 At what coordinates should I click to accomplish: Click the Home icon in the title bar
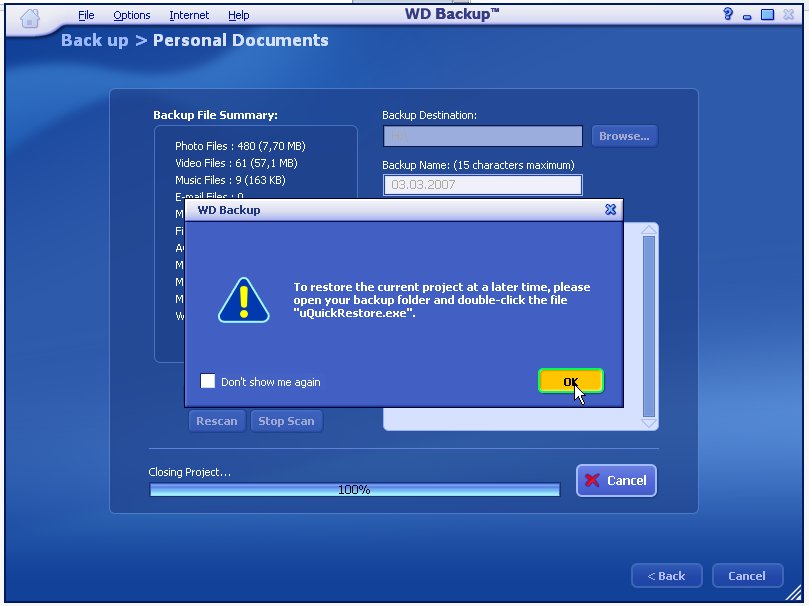click(x=30, y=19)
